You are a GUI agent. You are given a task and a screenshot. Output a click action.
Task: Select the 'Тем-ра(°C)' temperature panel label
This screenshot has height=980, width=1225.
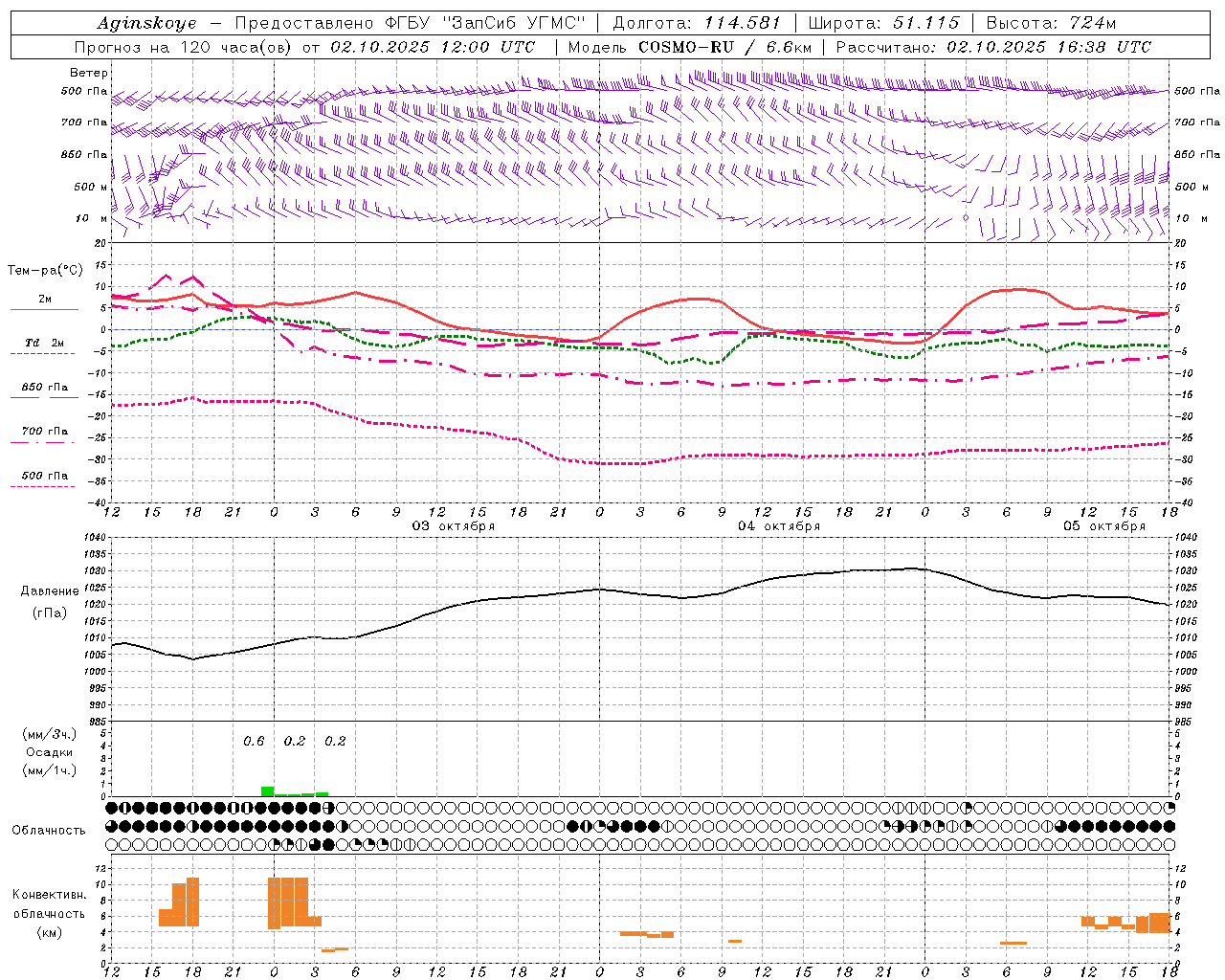(x=45, y=271)
